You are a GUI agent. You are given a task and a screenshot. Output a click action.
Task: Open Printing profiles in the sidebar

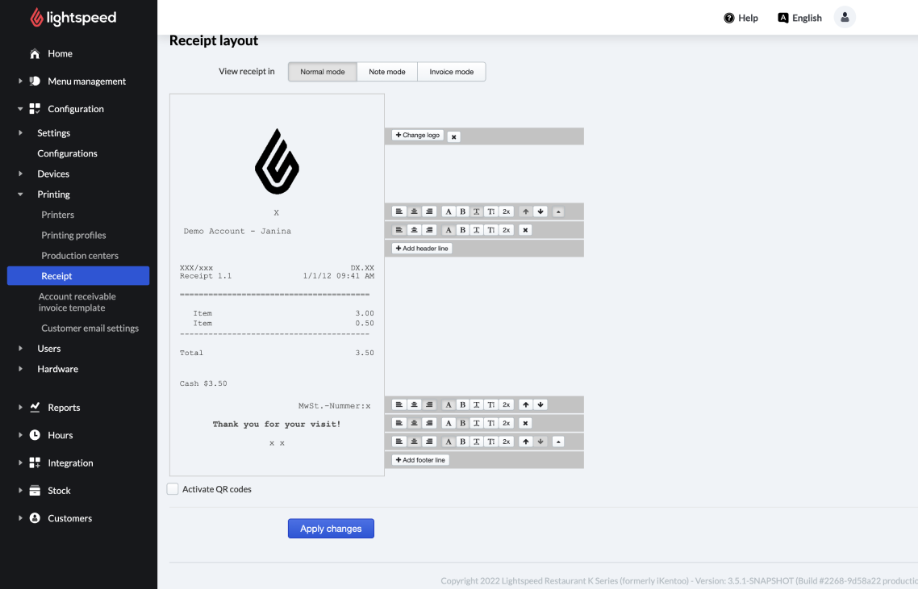coord(73,235)
